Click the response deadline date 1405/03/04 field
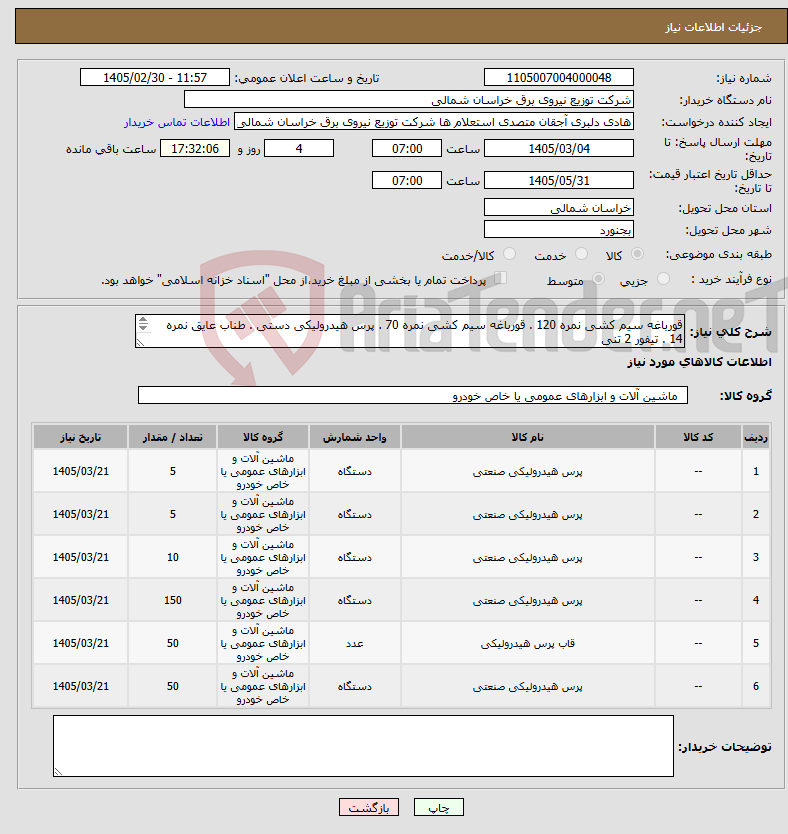Image resolution: width=788 pixels, height=834 pixels. (x=559, y=149)
